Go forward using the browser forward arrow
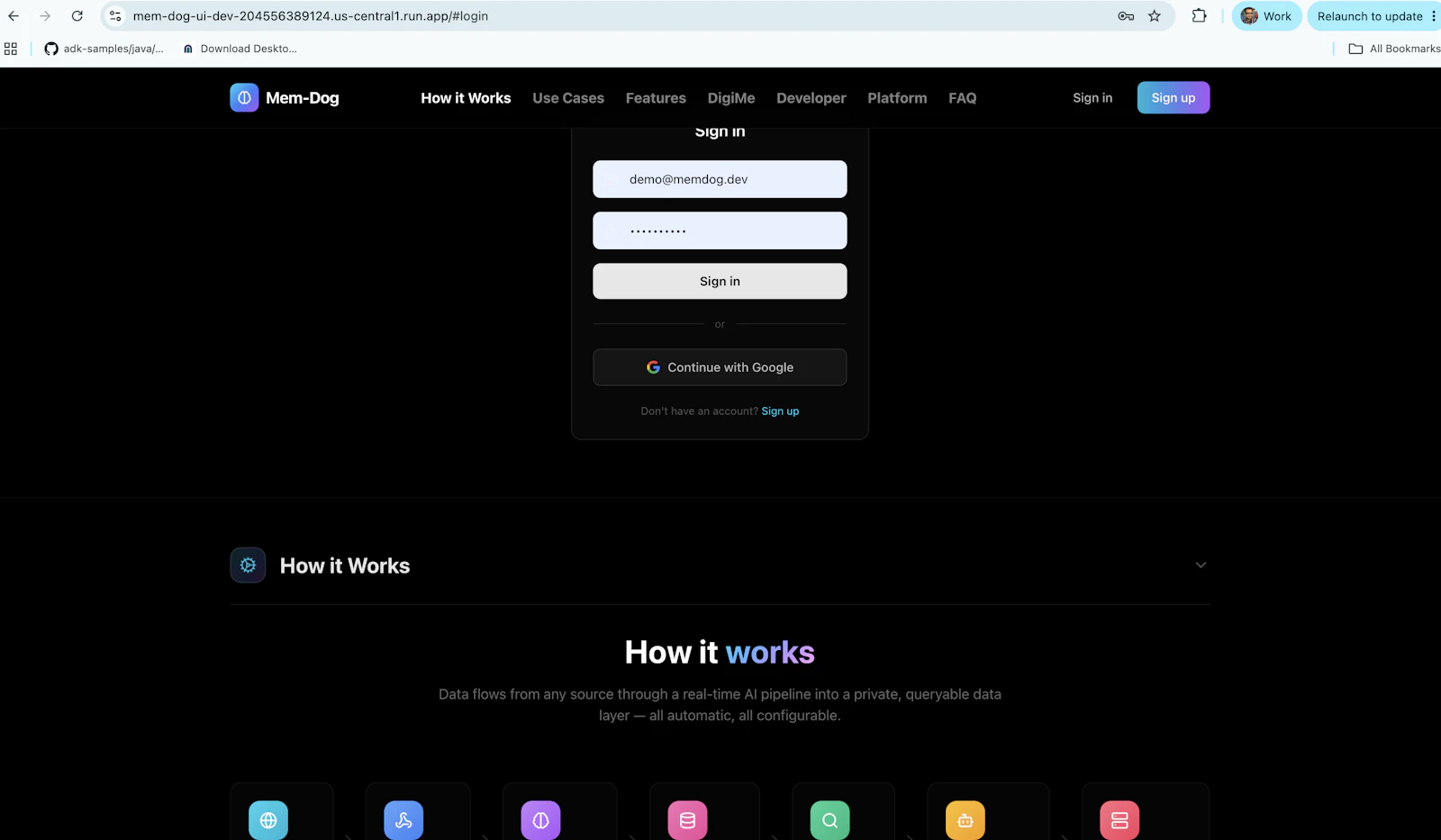 point(45,16)
